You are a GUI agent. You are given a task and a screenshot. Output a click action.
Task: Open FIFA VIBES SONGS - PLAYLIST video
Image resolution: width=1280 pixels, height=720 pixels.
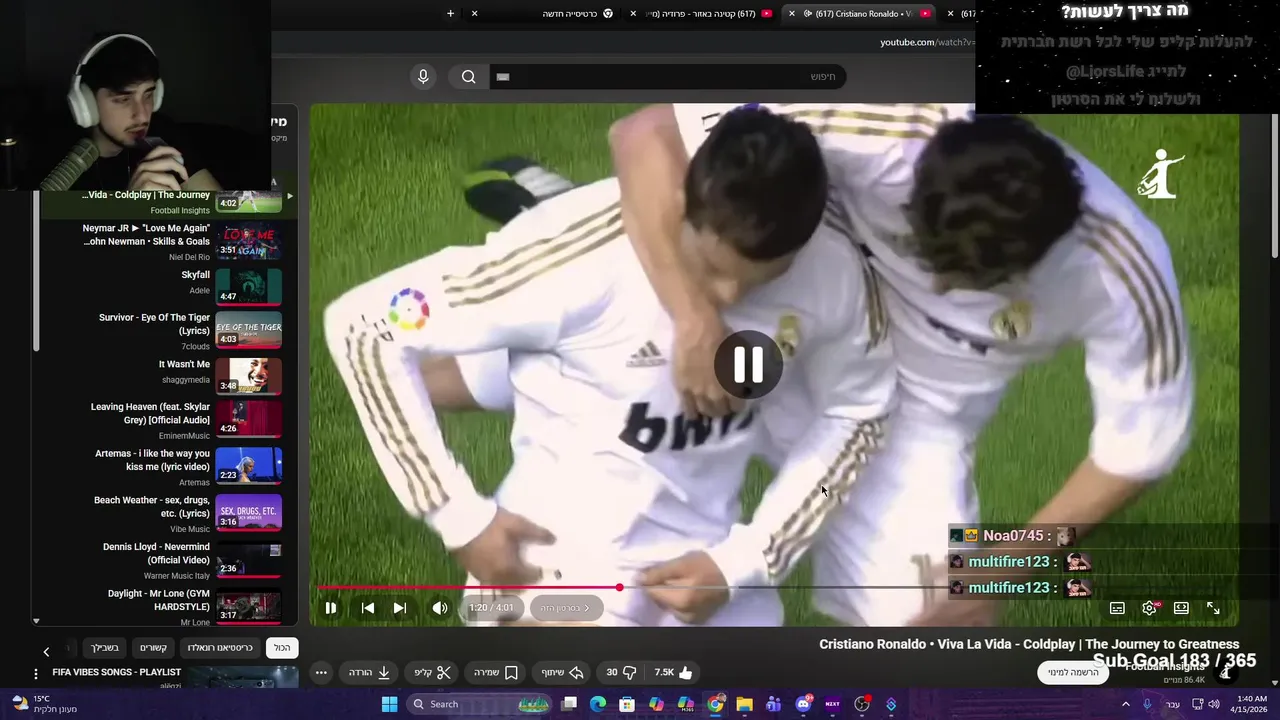[117, 672]
